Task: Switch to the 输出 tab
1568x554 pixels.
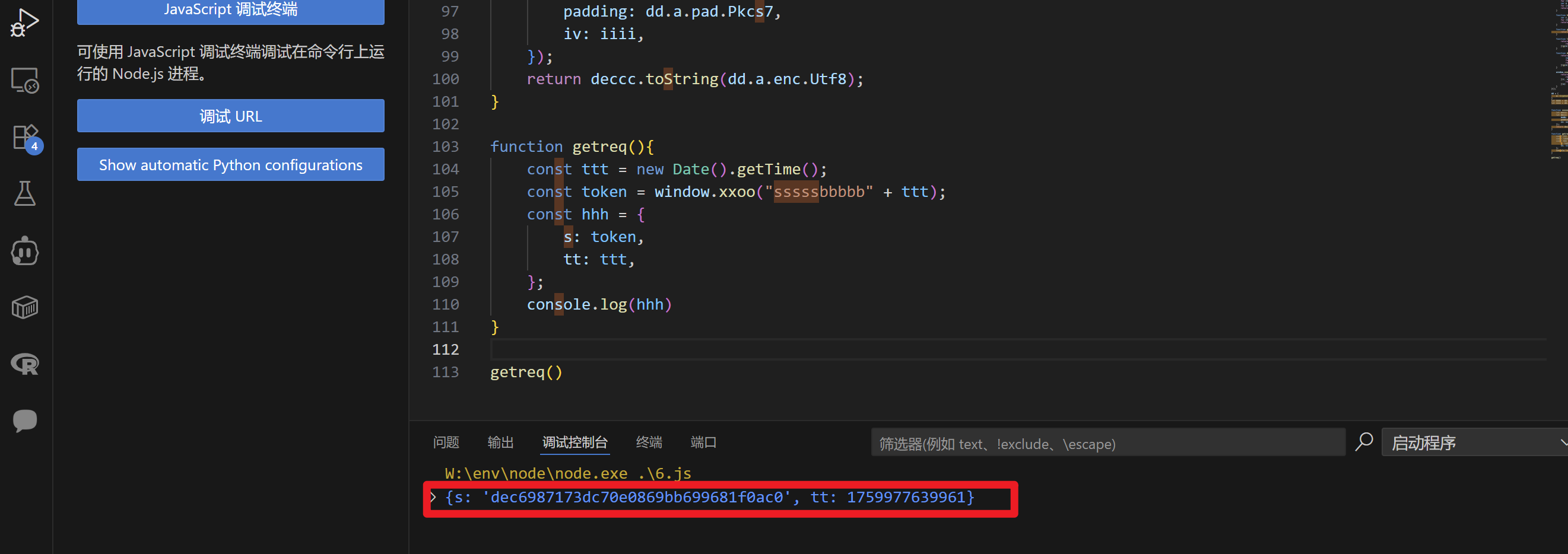Action: pyautogui.click(x=501, y=442)
